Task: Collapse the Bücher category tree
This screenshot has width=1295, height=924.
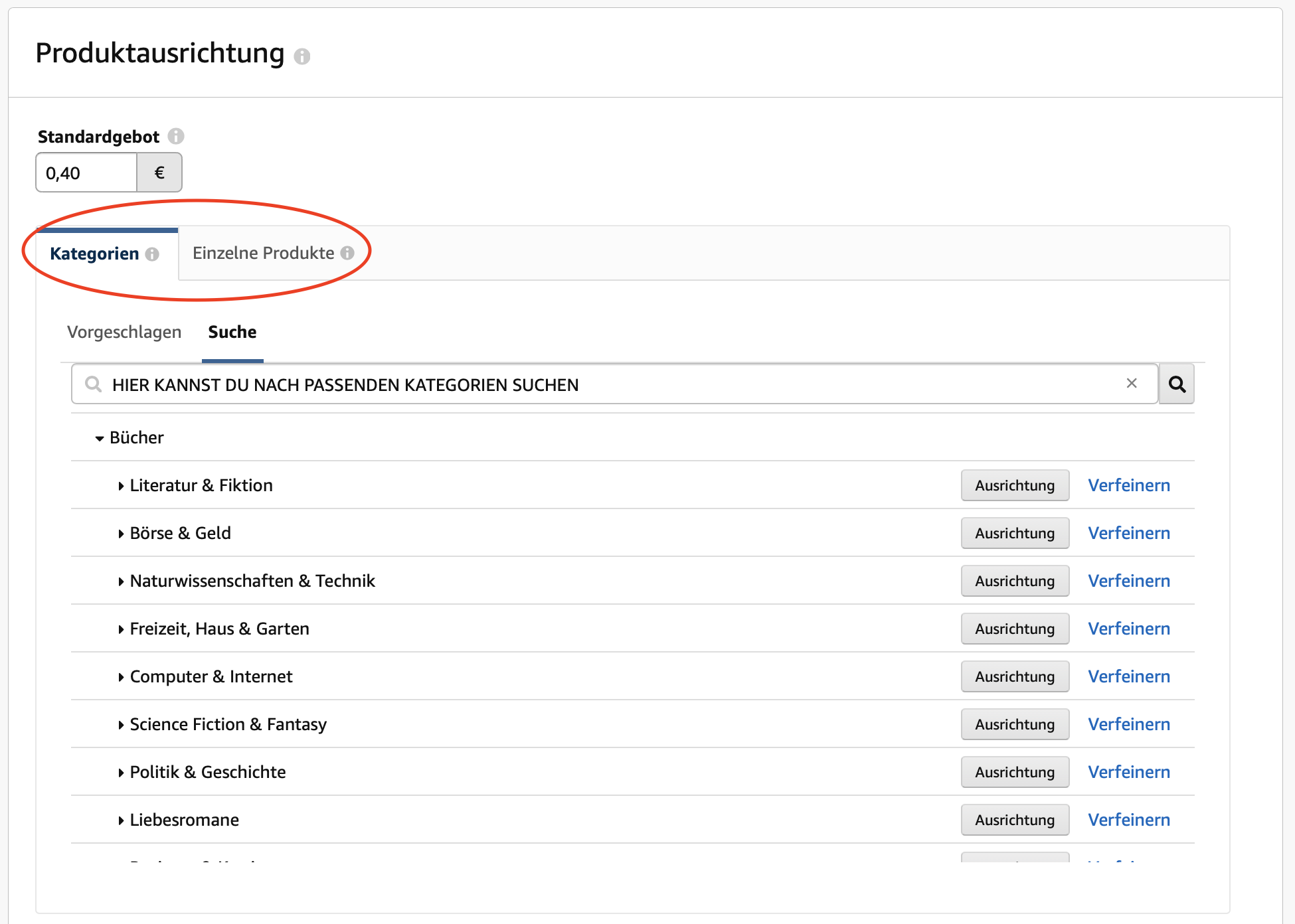Action: (x=98, y=437)
